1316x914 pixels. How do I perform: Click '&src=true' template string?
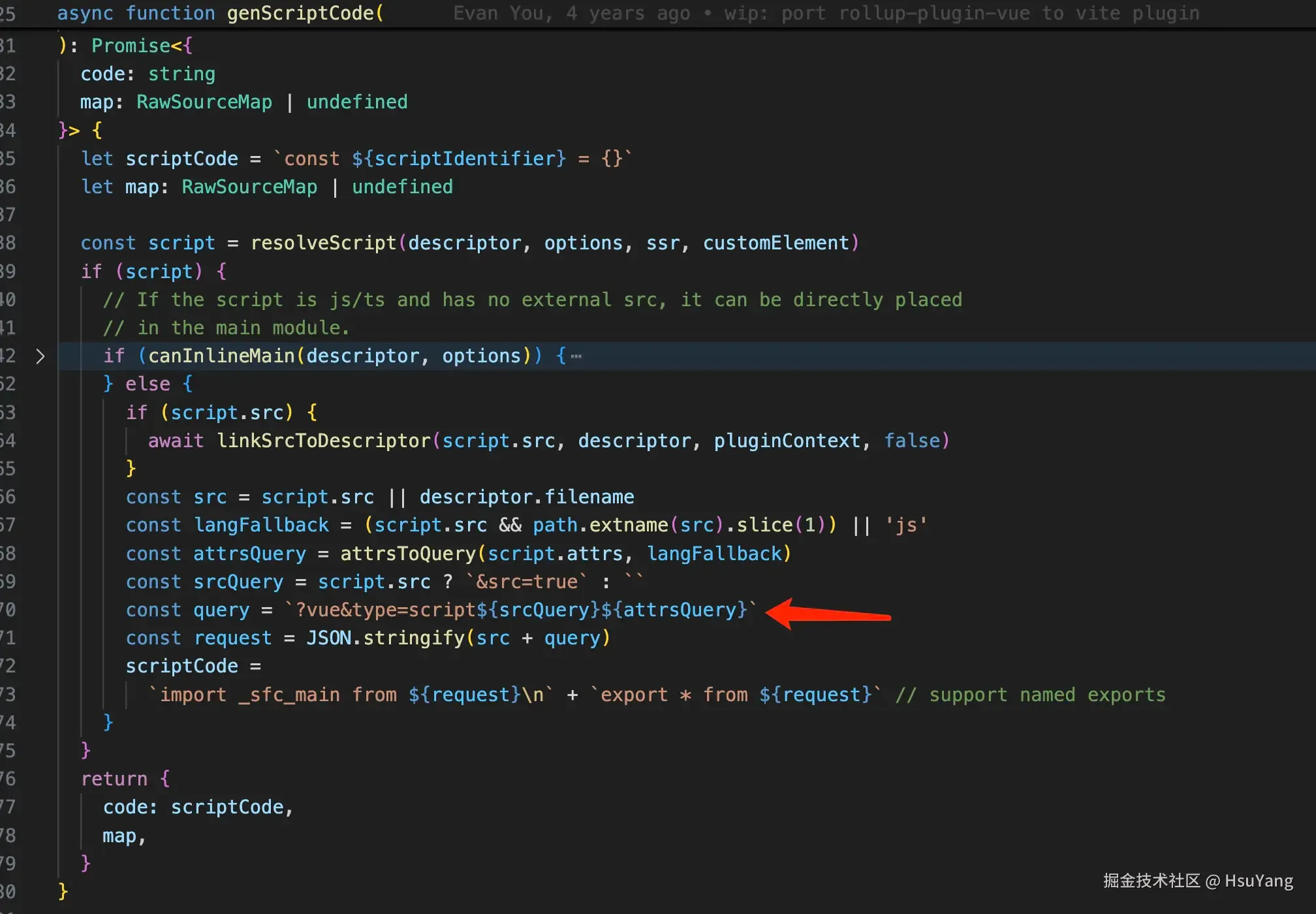click(x=527, y=582)
